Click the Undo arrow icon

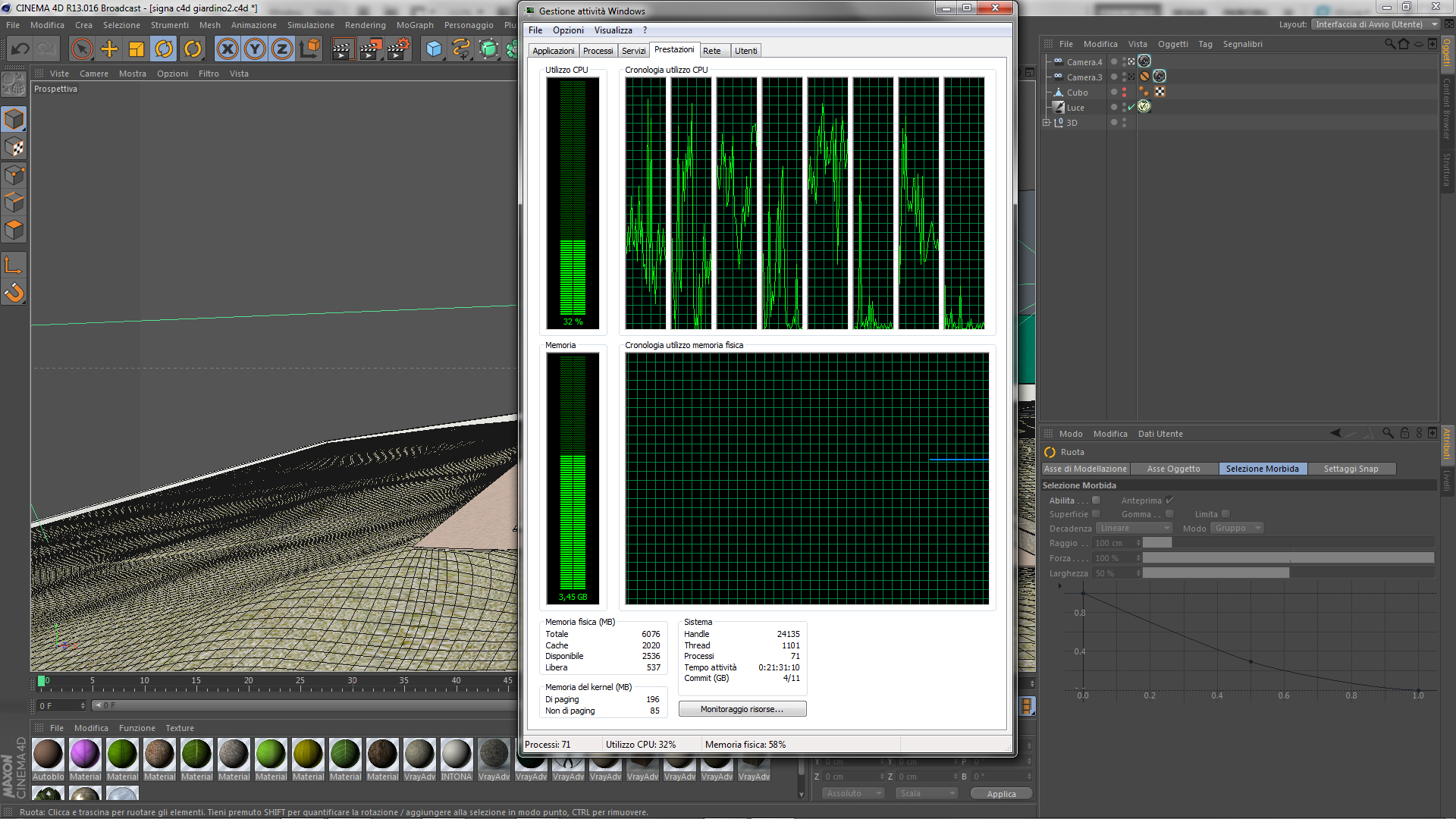click(20, 49)
